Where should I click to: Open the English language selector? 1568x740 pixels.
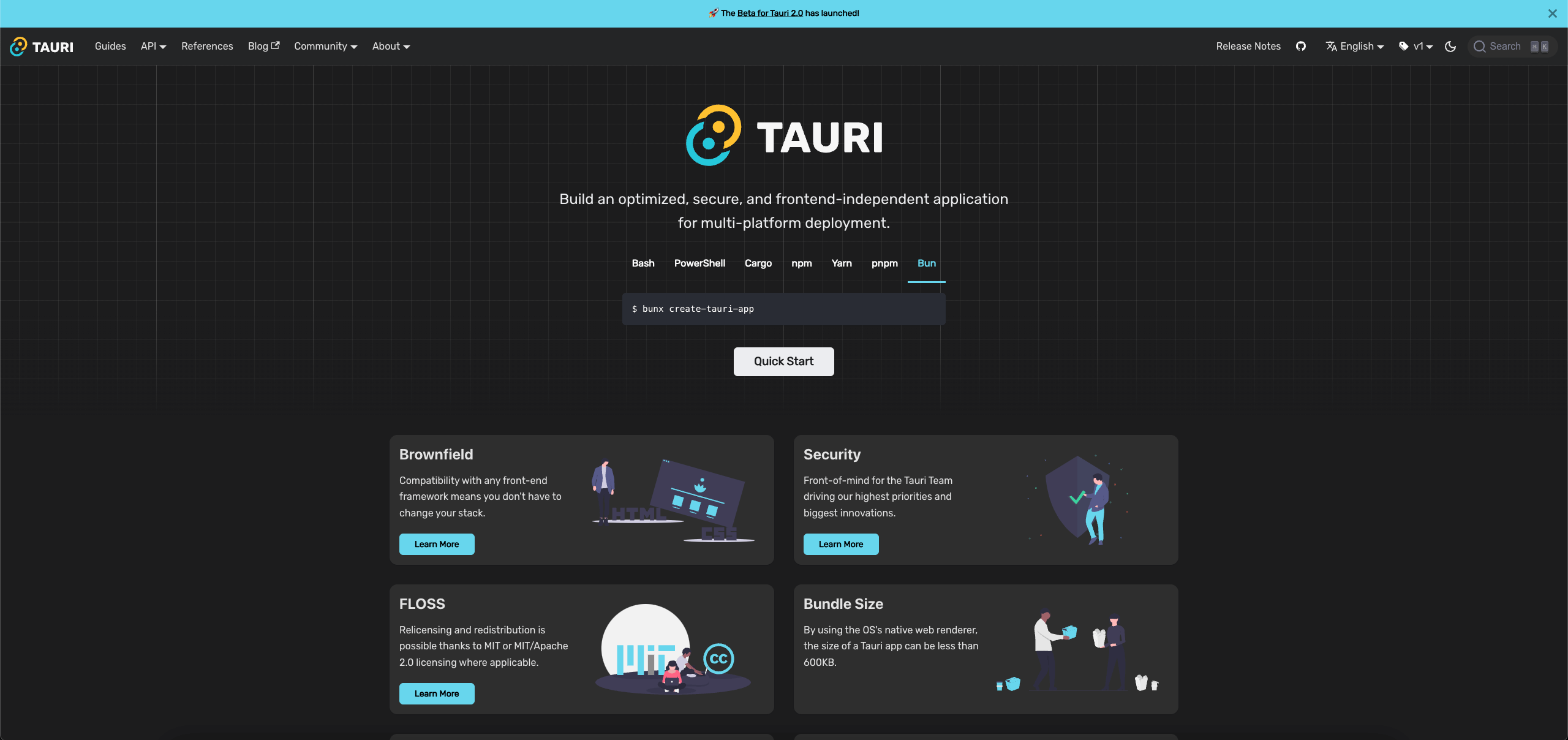click(x=1355, y=47)
